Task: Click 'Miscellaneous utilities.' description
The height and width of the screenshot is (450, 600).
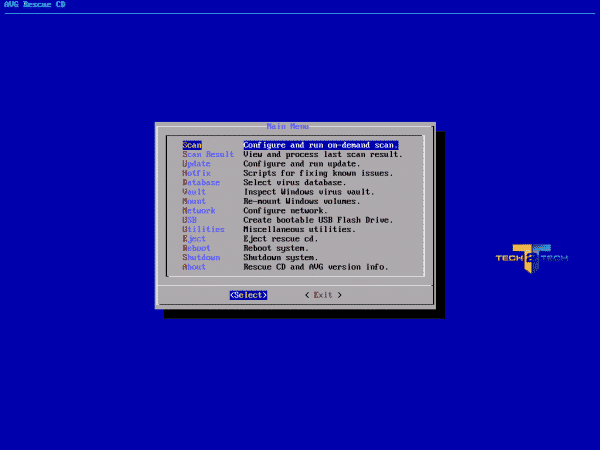Action: (300, 229)
